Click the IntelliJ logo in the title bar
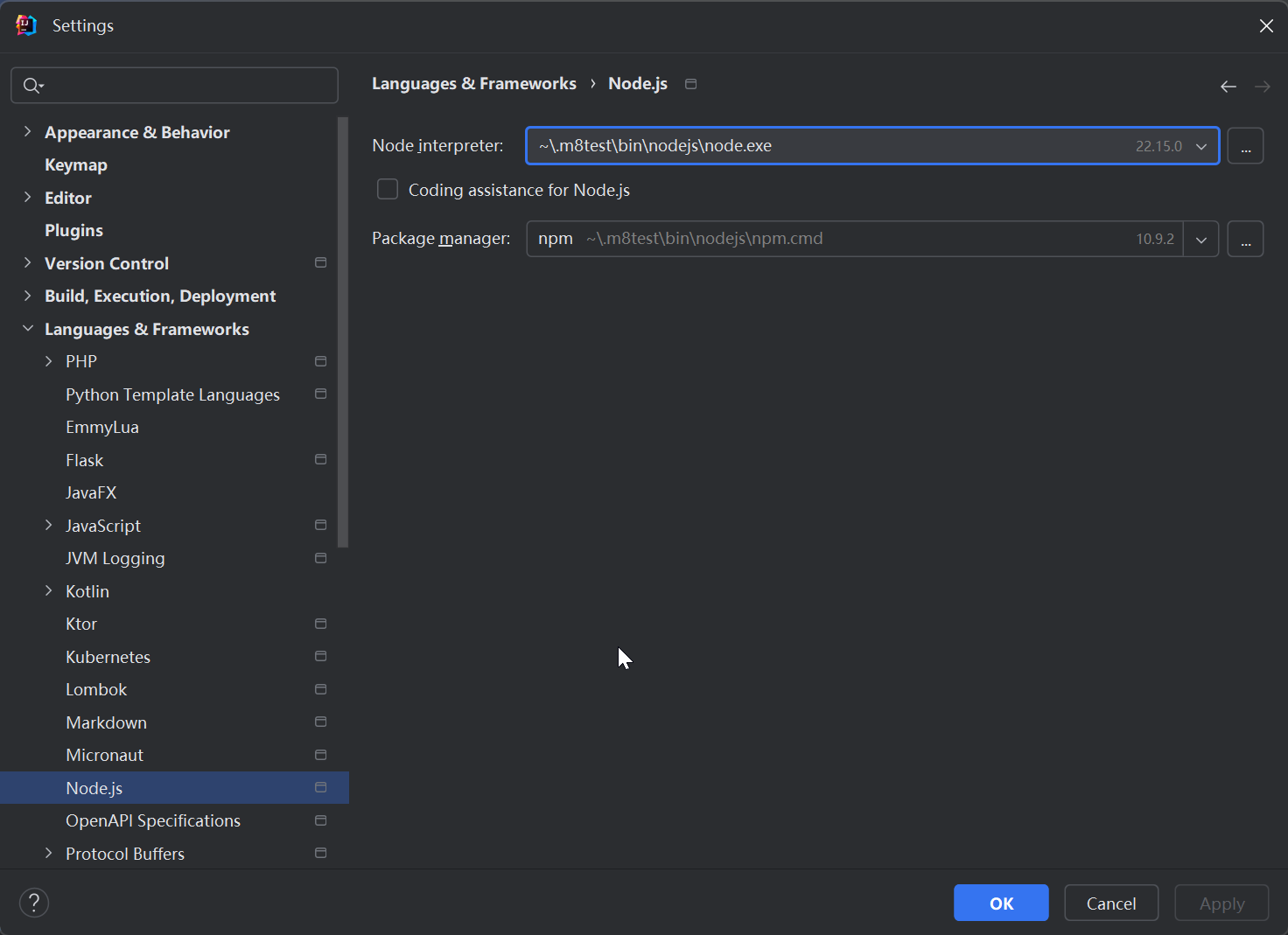Image resolution: width=1288 pixels, height=935 pixels. point(26,25)
